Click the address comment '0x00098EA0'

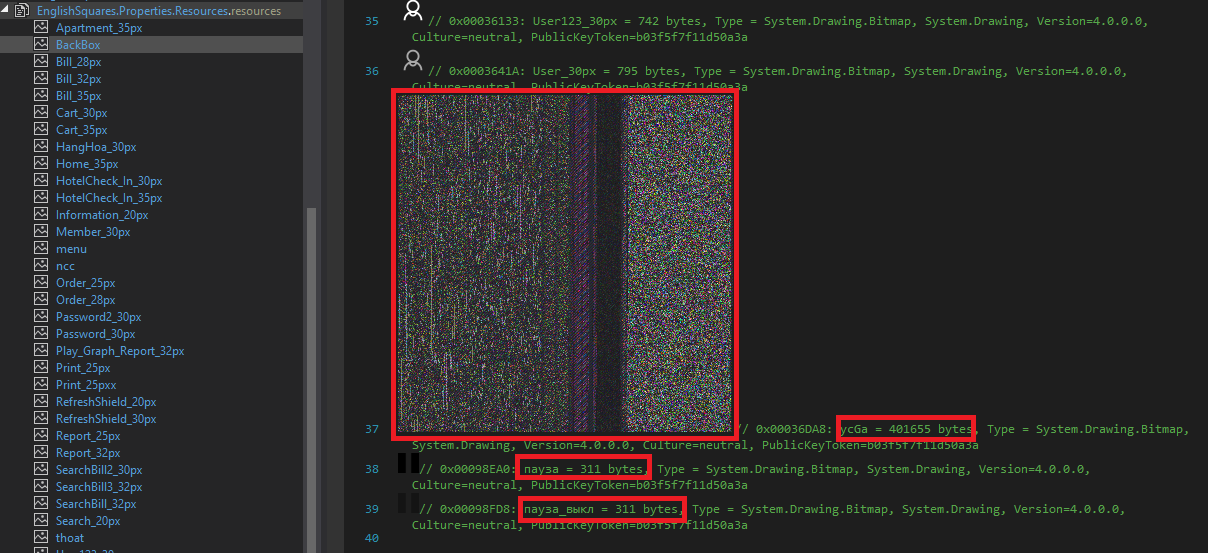475,469
